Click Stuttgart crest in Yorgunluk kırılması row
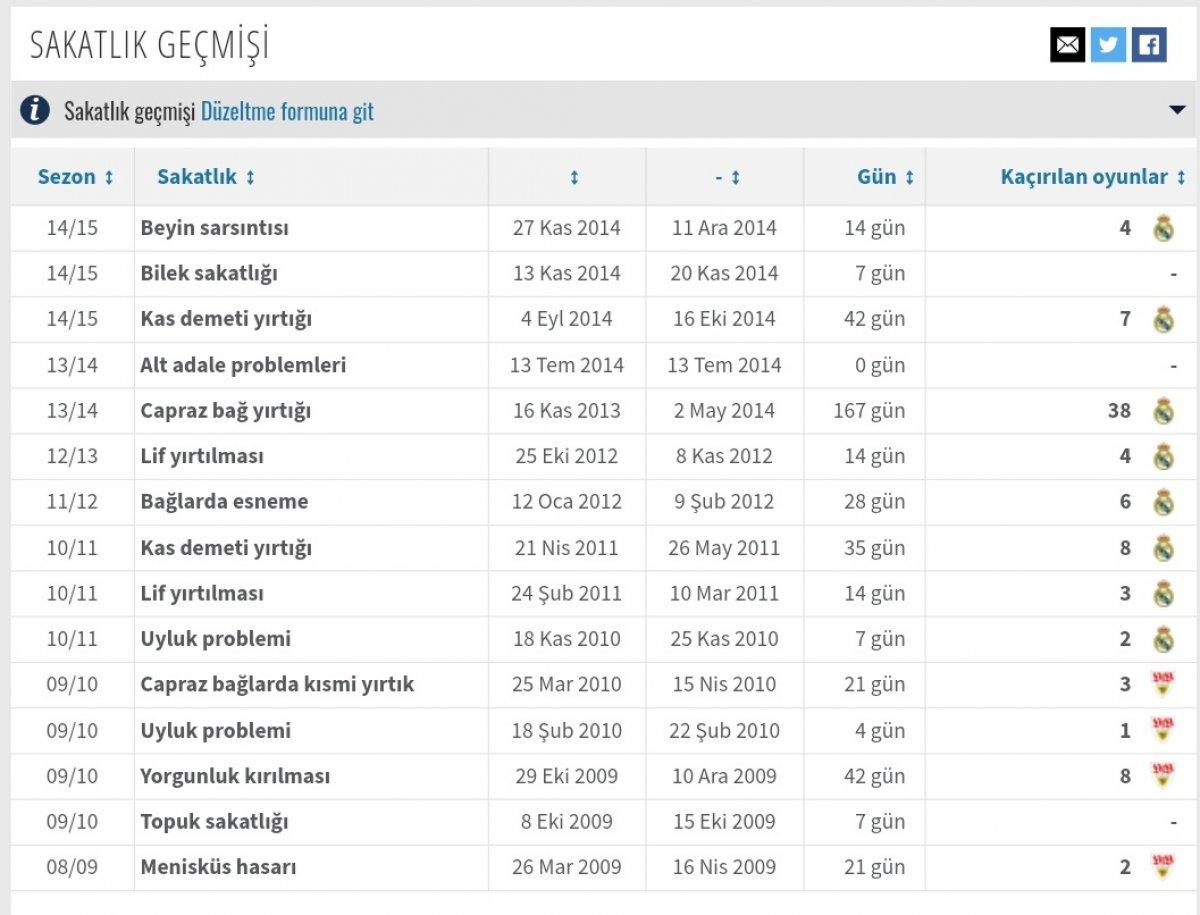Image resolution: width=1200 pixels, height=915 pixels. [1163, 776]
